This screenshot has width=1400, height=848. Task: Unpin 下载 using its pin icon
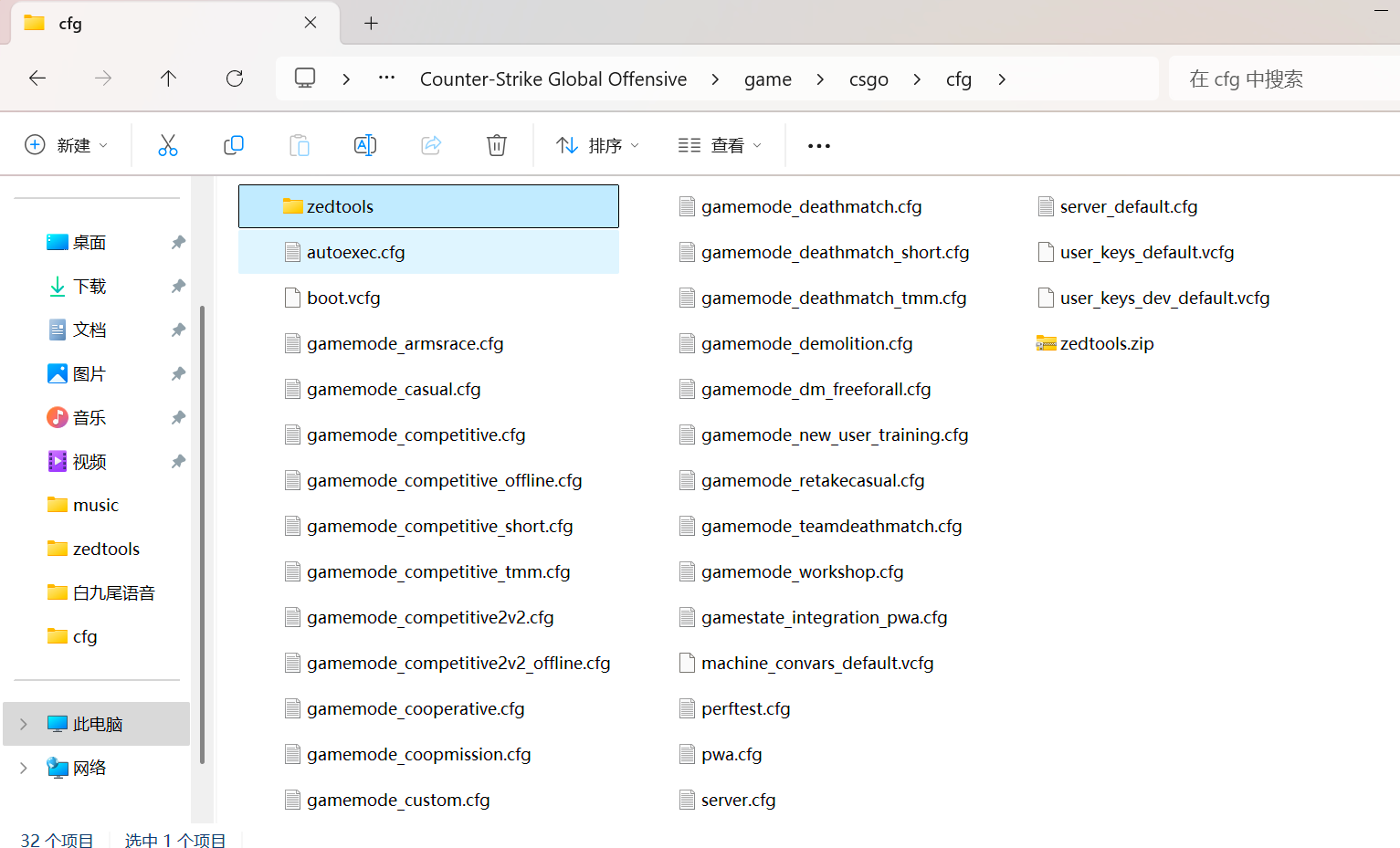178,286
